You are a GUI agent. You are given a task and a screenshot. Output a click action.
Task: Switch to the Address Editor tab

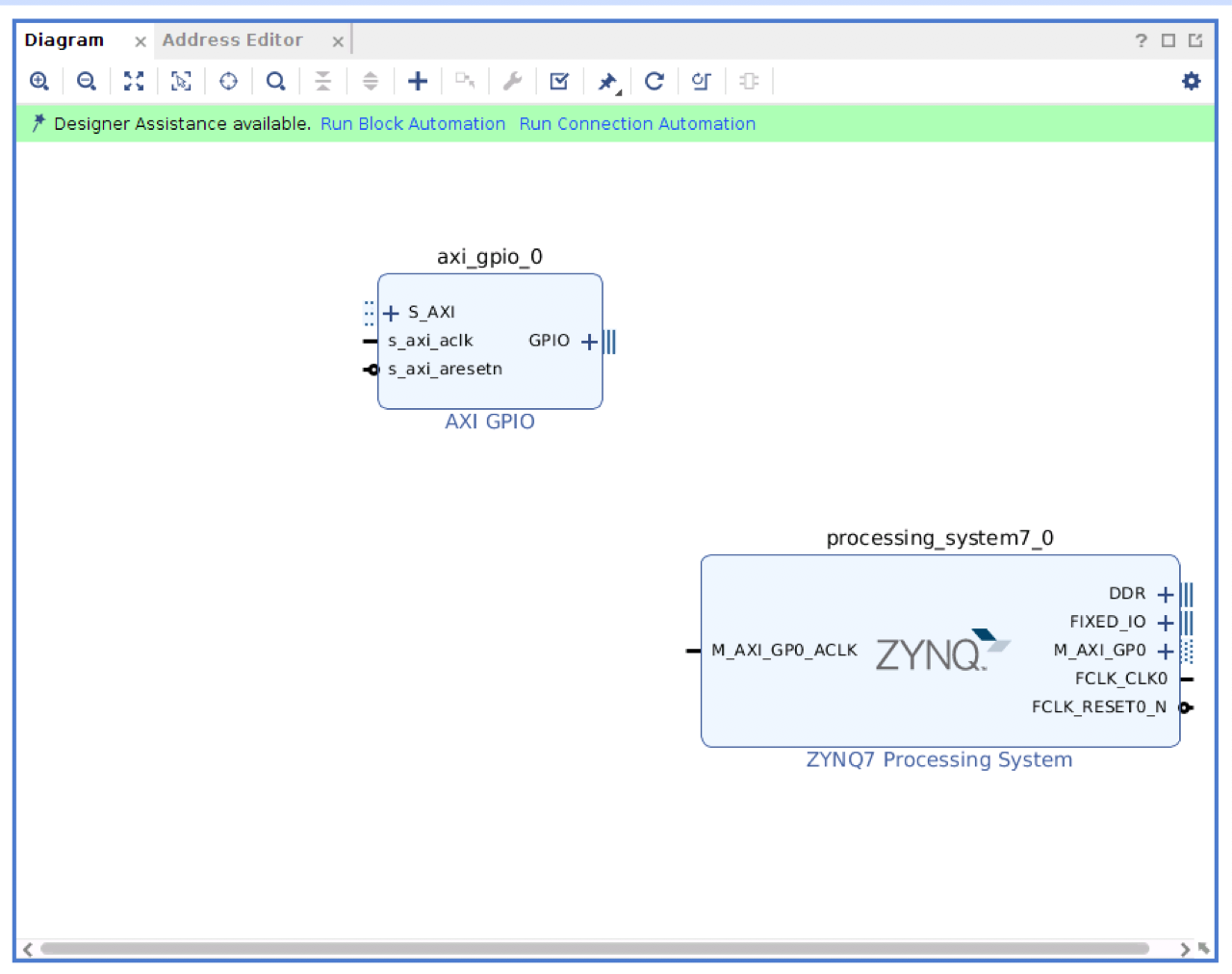pos(232,40)
